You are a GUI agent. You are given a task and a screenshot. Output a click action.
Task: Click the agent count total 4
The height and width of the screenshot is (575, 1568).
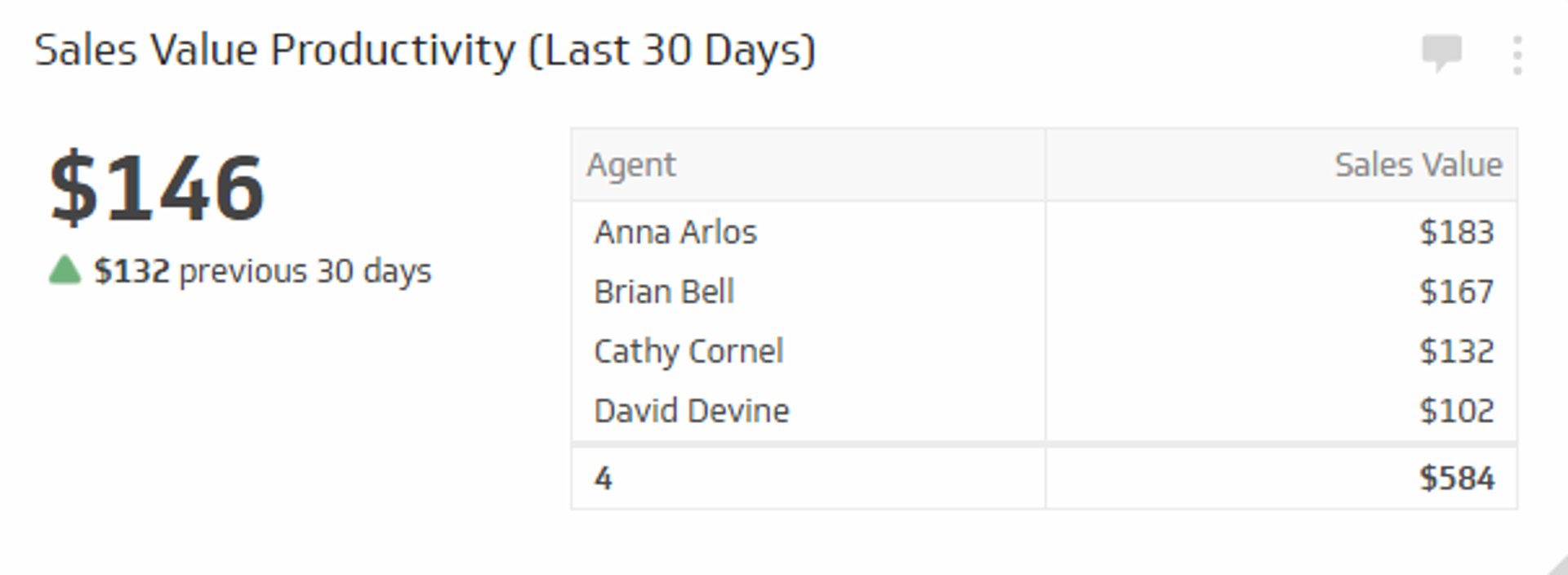pos(603,479)
